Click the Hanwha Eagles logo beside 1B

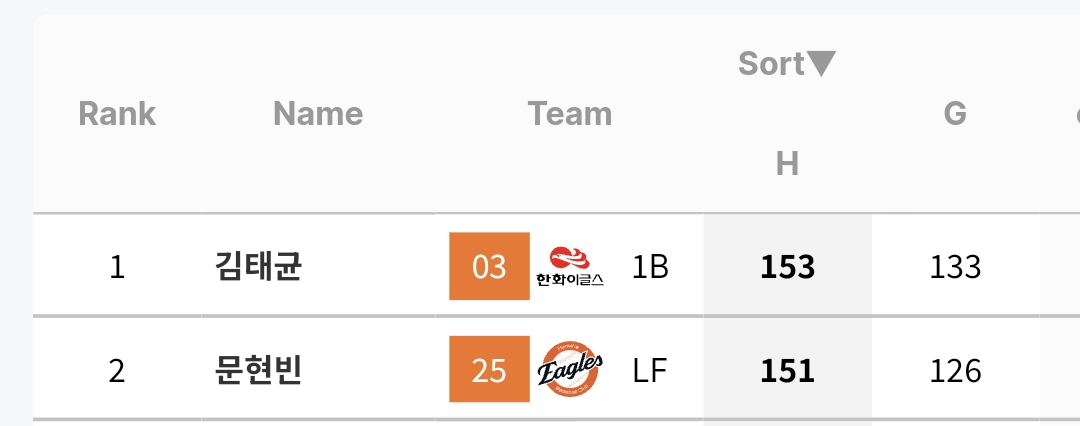point(570,267)
